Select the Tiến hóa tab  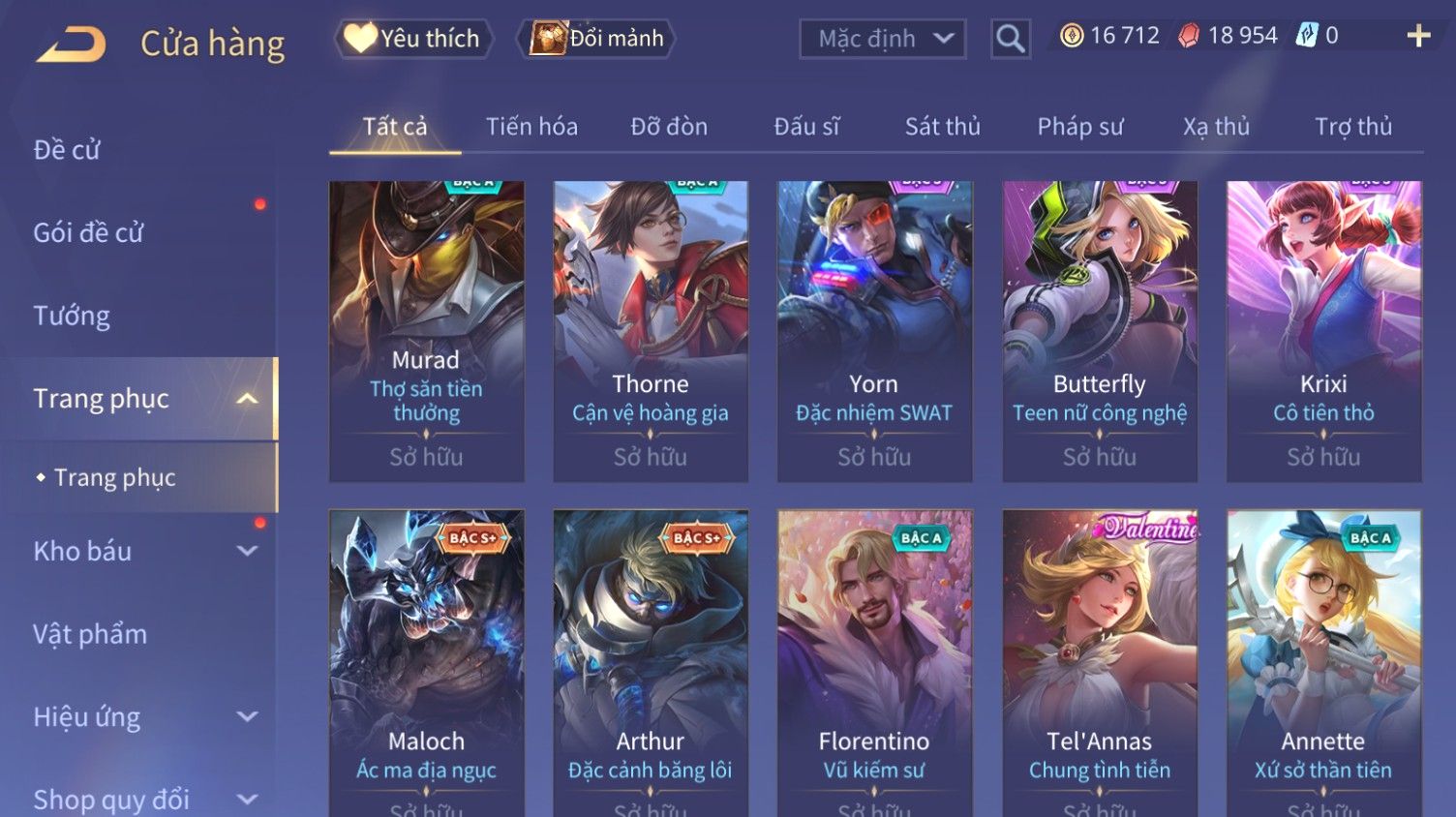tap(531, 127)
